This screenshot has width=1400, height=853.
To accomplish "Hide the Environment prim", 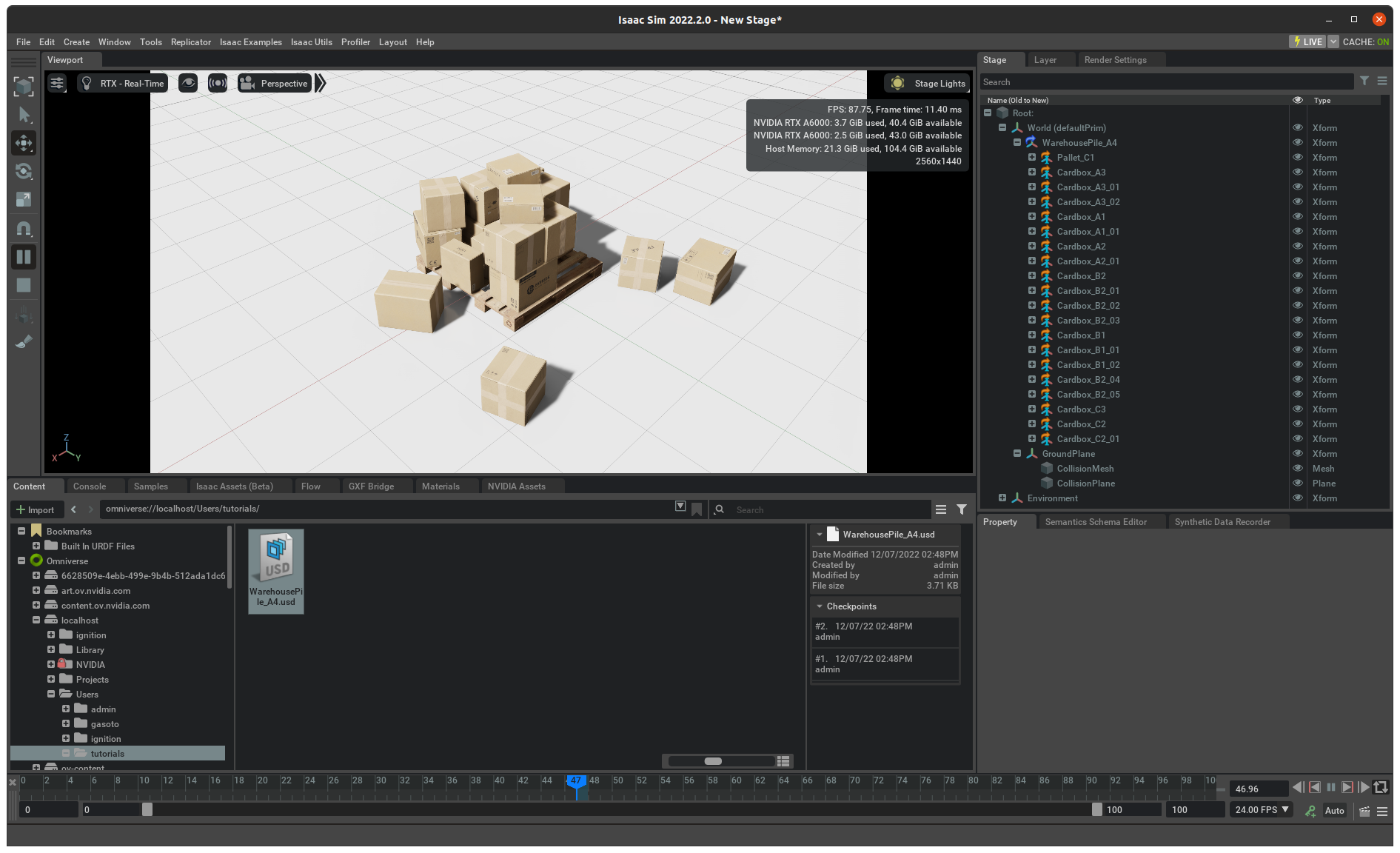I will (x=1298, y=498).
